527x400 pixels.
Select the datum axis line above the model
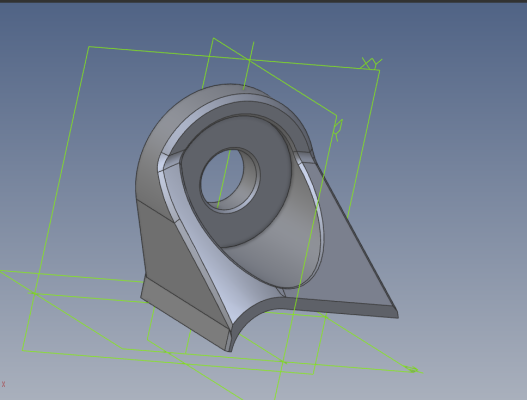coord(248,66)
